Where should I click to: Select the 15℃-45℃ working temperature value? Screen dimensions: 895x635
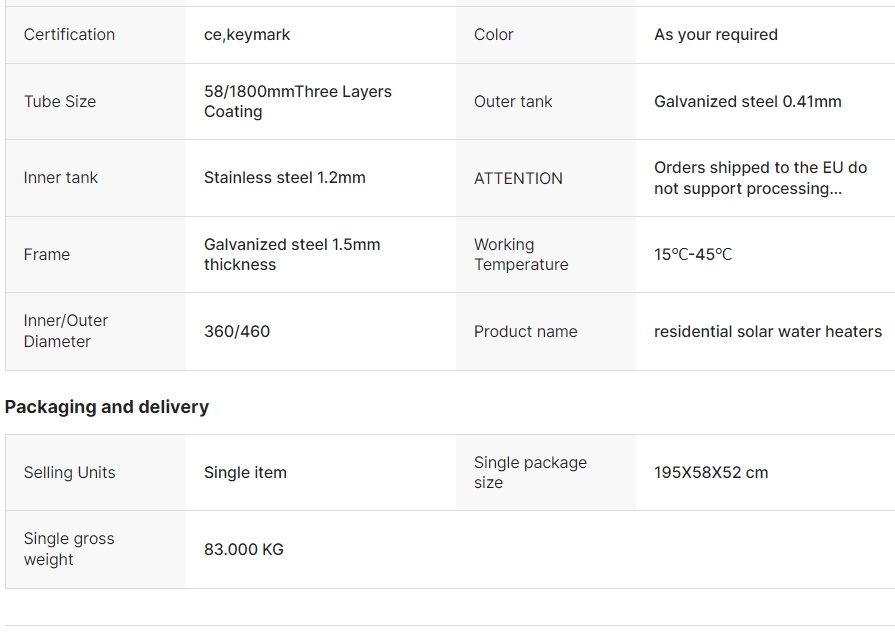click(x=693, y=255)
